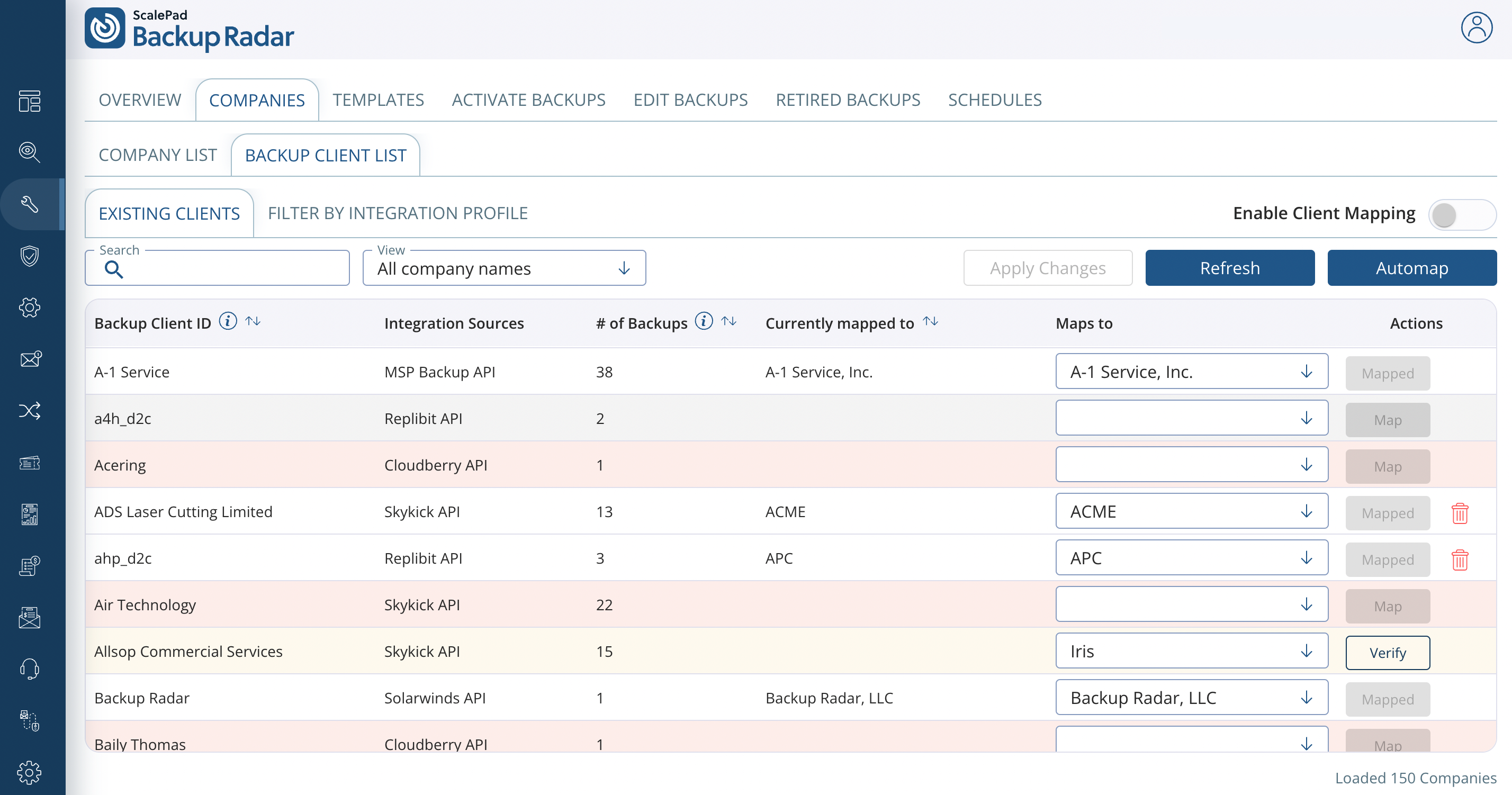Open the radar search sidebar icon
Screen dimensions: 1512x795
point(29,152)
